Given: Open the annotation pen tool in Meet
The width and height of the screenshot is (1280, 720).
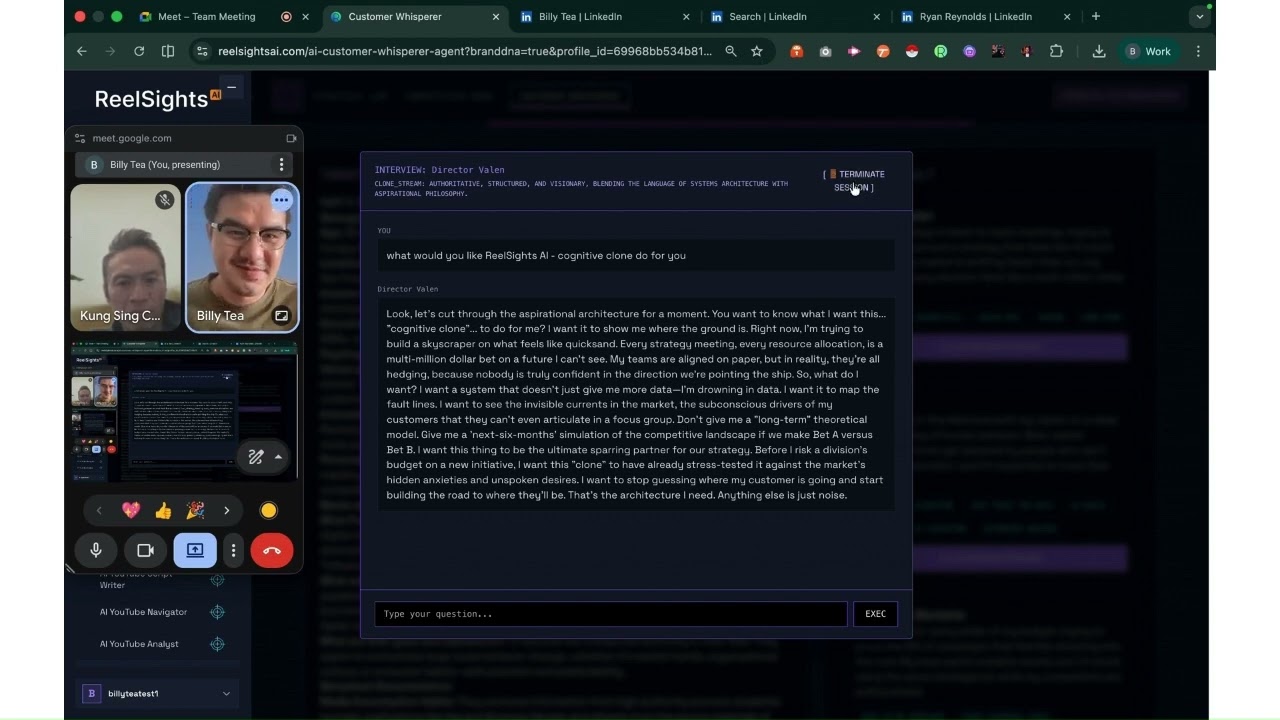Looking at the screenshot, I should point(256,457).
